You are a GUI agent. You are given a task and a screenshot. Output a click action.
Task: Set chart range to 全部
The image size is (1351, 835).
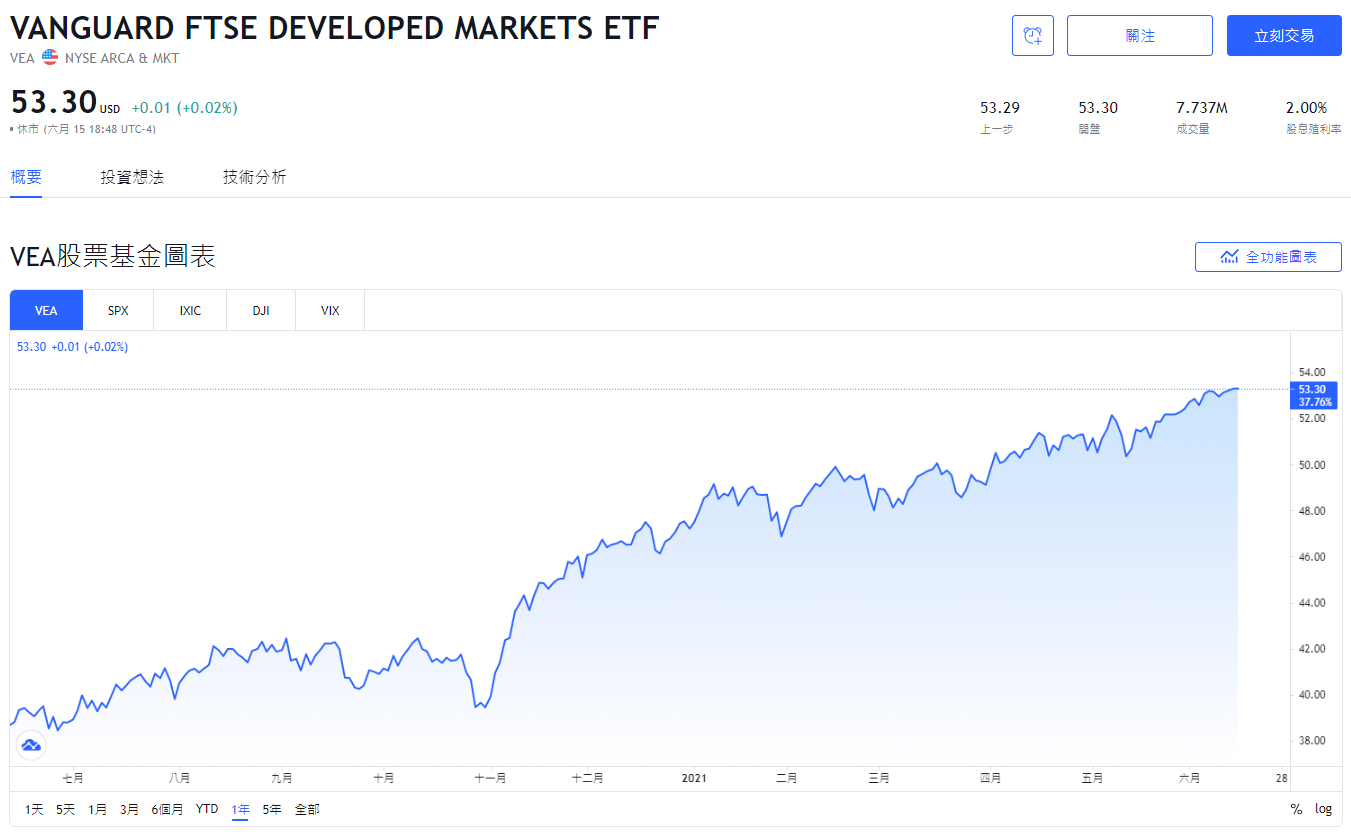[x=307, y=809]
